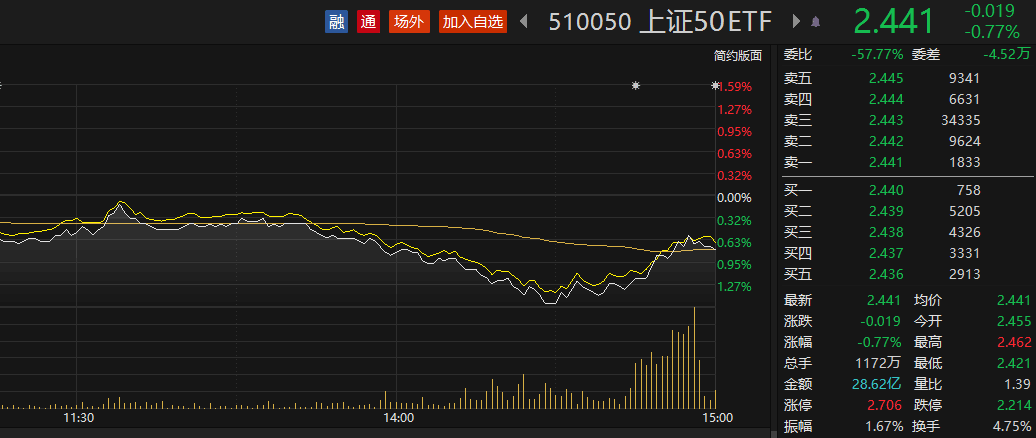
Task: Click the 14:00 time axis label
Action: pyautogui.click(x=398, y=417)
